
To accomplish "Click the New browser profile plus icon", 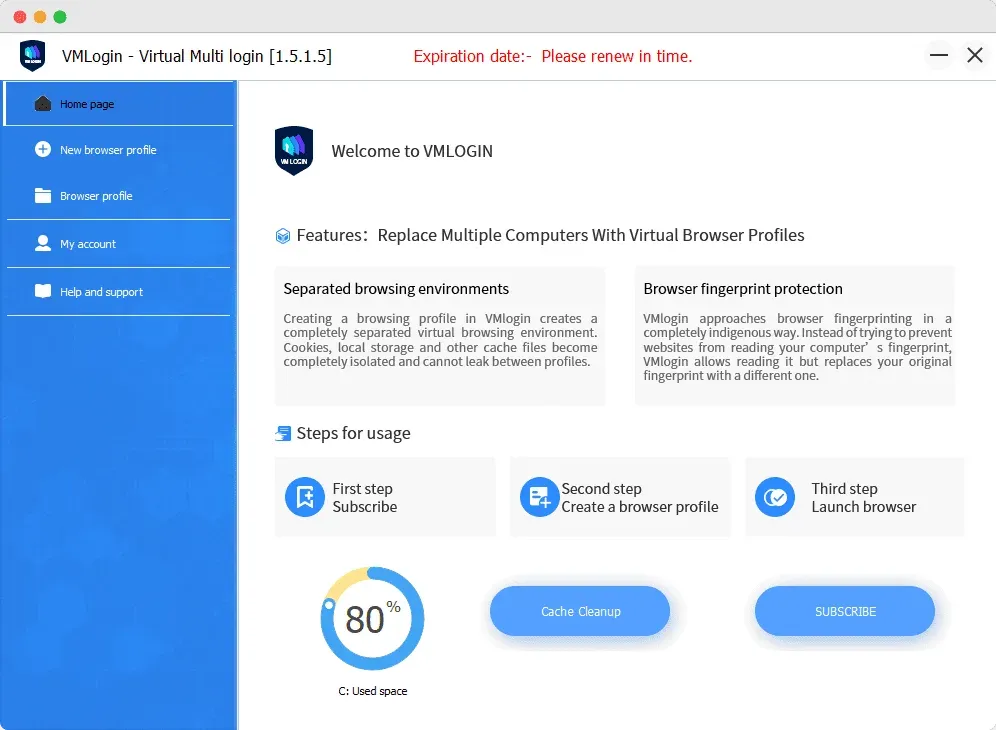I will (x=43, y=149).
